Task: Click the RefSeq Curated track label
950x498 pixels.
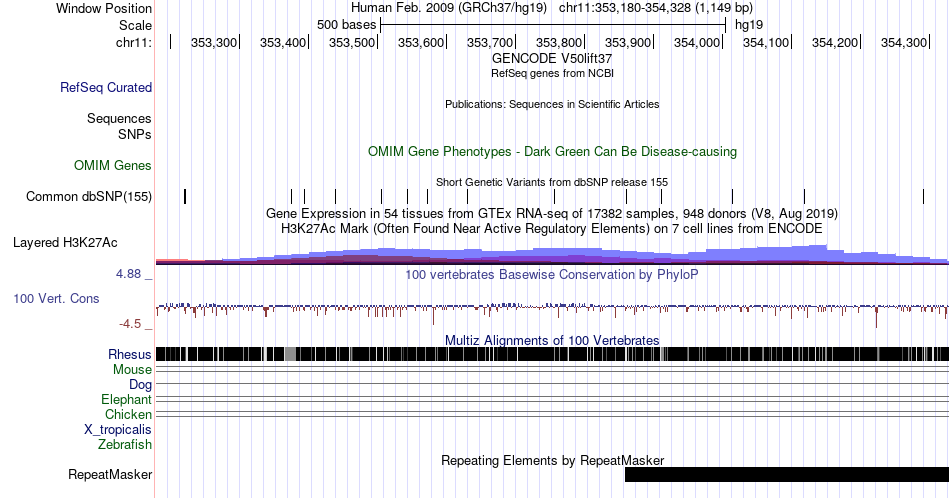Action: pos(105,87)
